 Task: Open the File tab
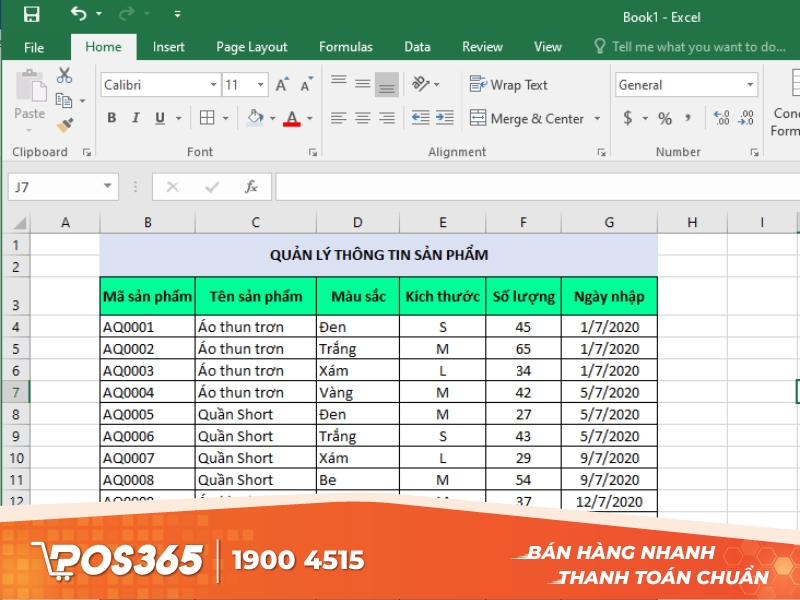click(x=34, y=47)
